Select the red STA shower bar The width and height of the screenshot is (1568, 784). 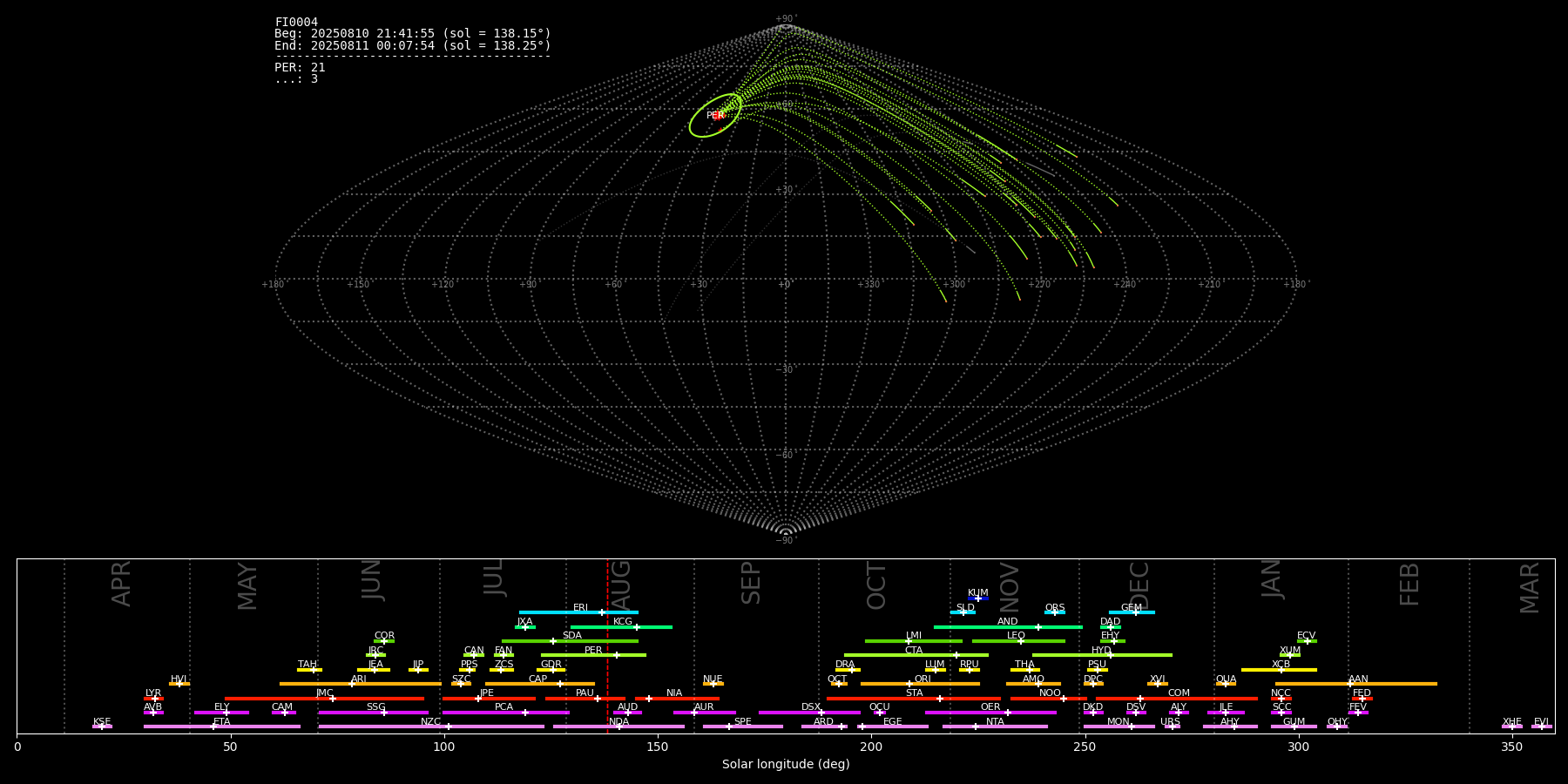pos(914,698)
